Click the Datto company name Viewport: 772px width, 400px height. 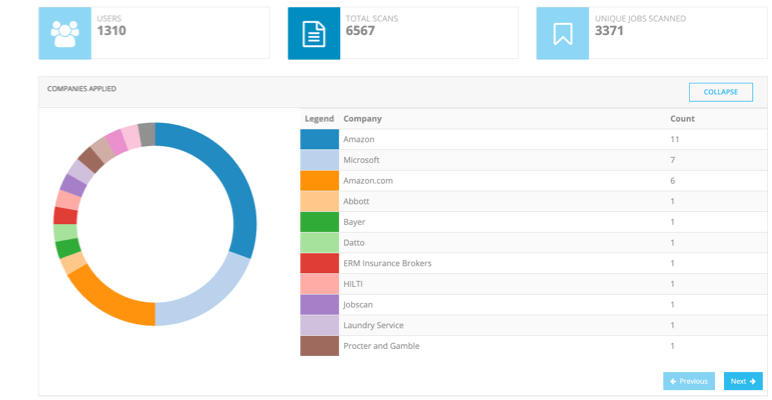pyautogui.click(x=354, y=243)
